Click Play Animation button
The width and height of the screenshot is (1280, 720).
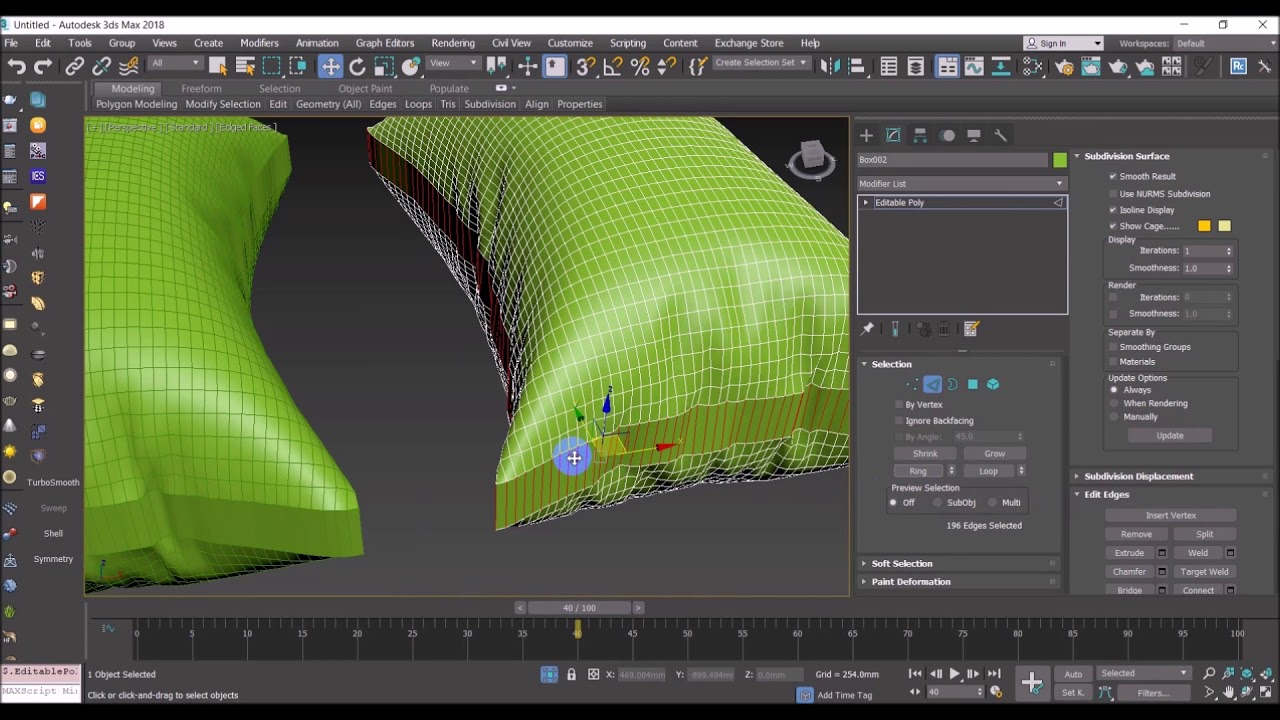(954, 674)
